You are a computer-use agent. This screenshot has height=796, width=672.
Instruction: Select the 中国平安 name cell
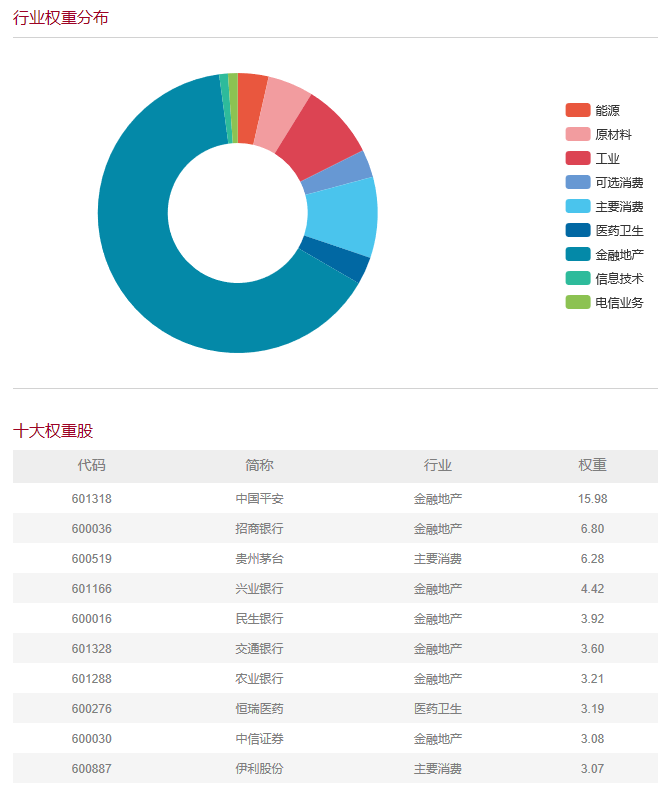coord(259,499)
